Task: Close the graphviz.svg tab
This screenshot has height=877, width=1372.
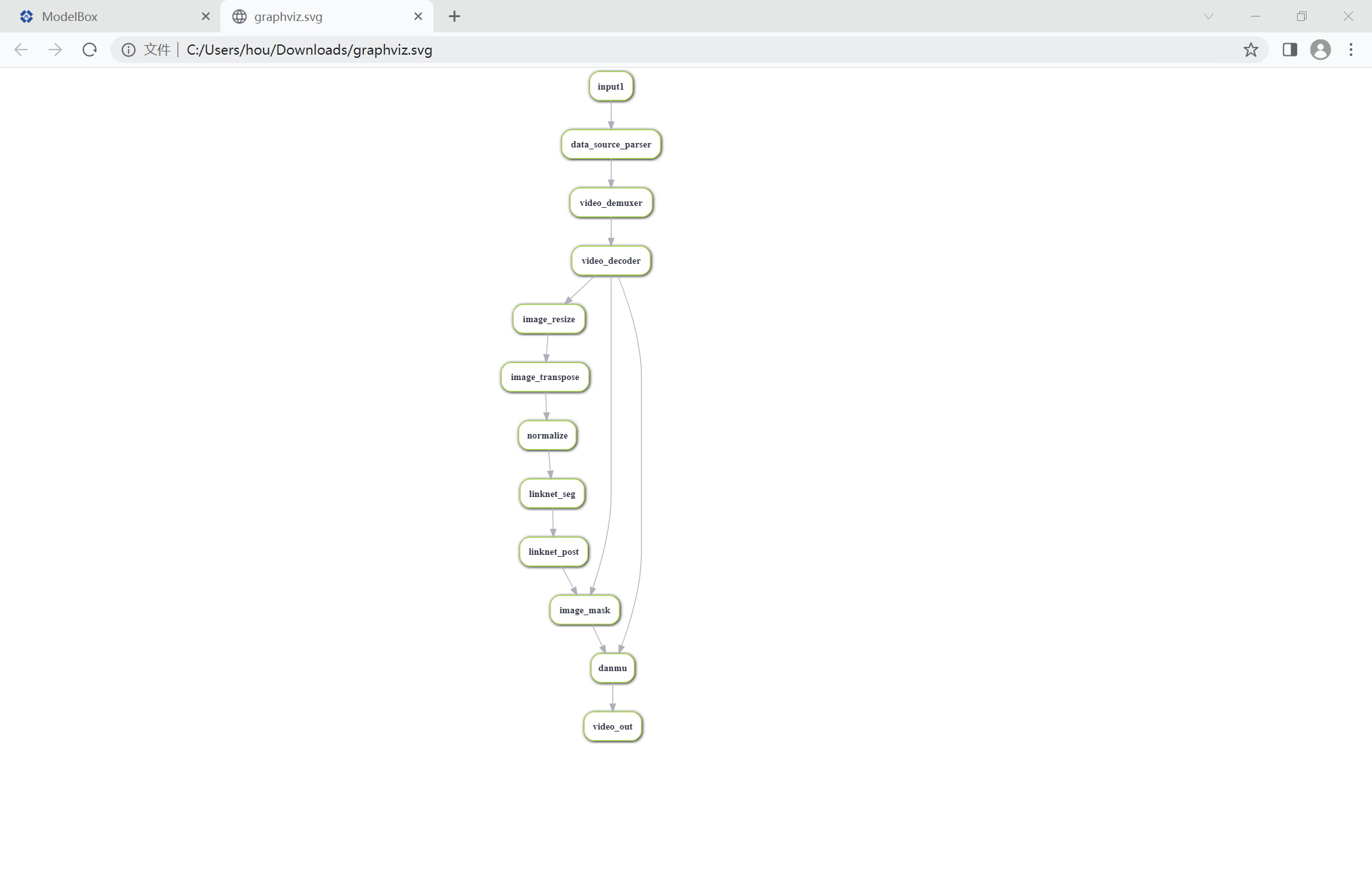Action: [x=418, y=17]
